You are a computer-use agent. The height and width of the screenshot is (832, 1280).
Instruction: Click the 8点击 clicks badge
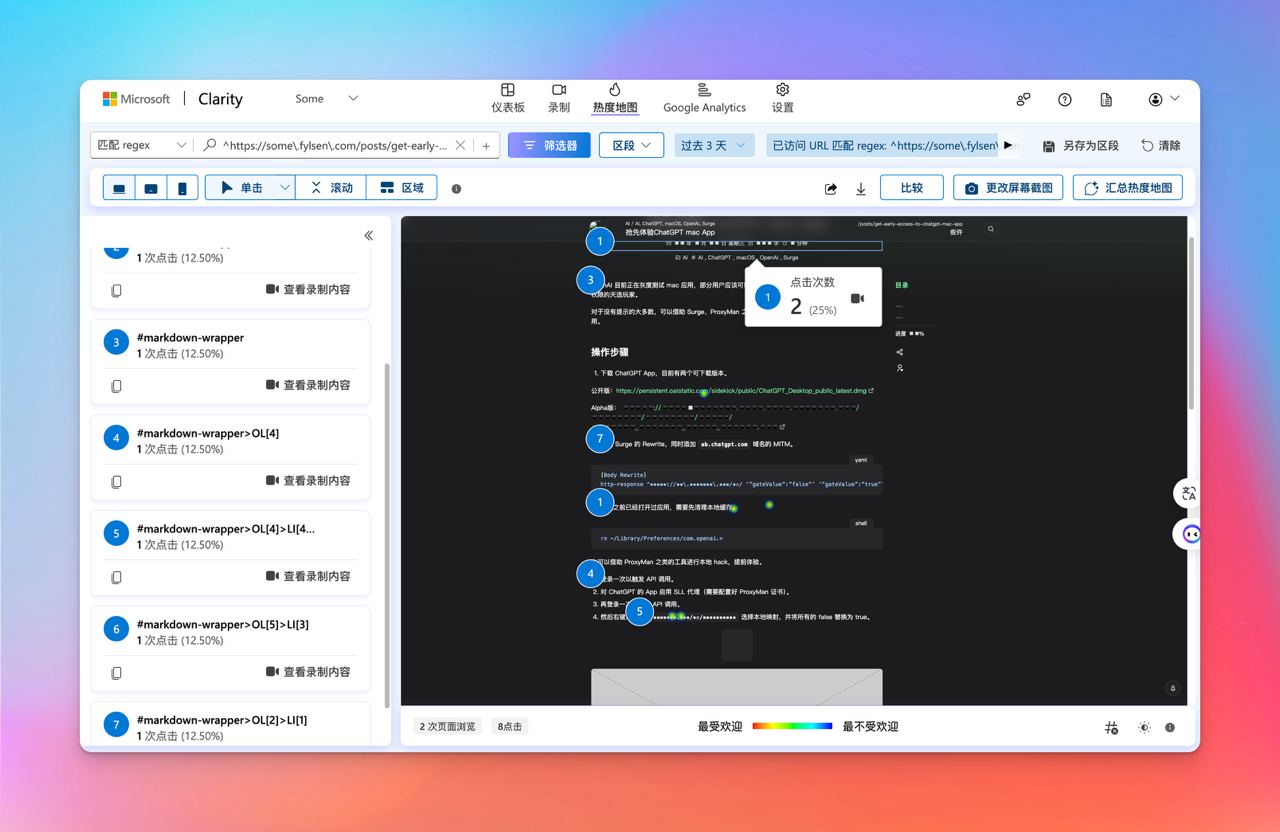click(510, 727)
